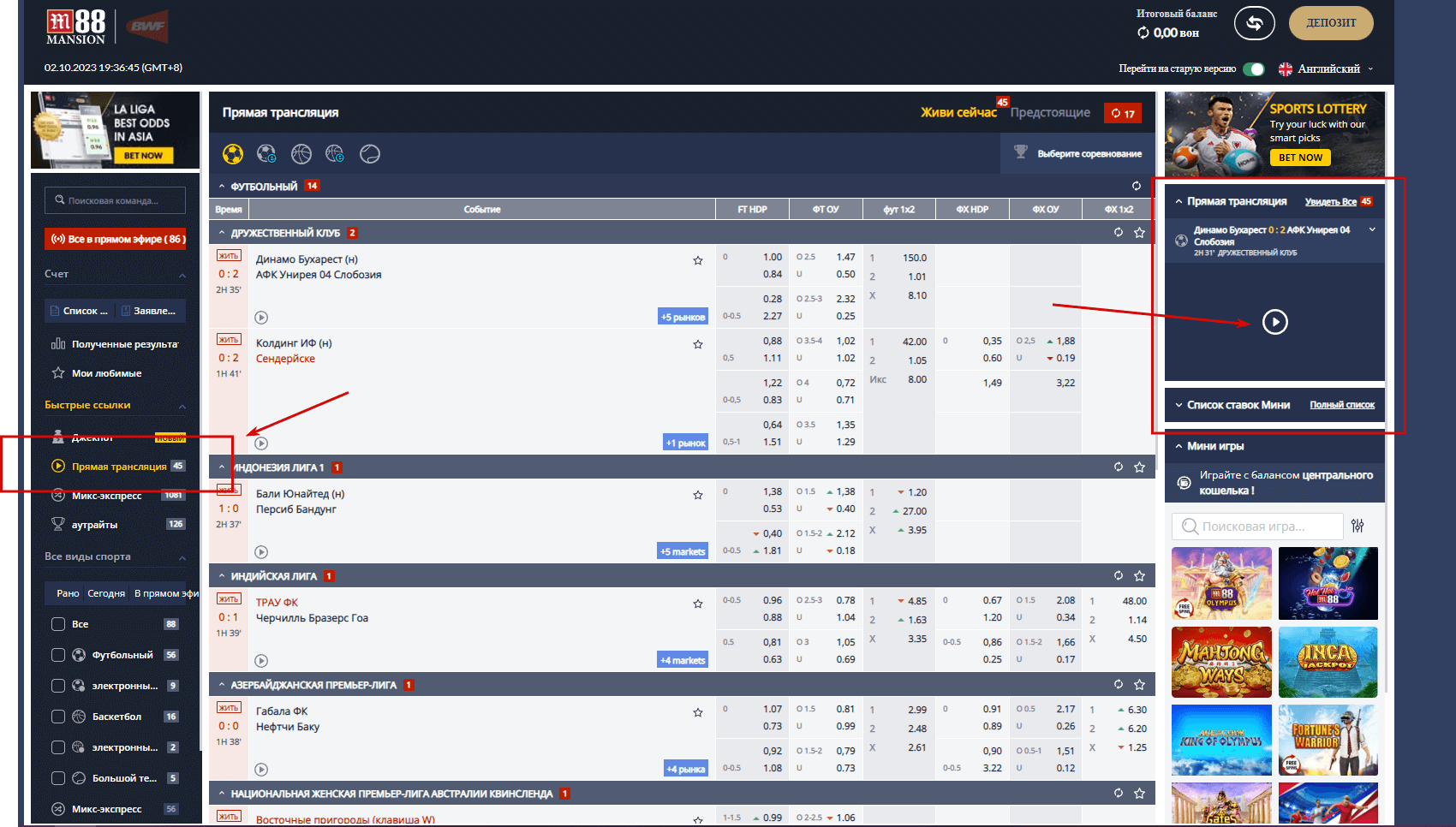Click Все в прямом эфире (86) button
1456x827 pixels.
point(116,239)
